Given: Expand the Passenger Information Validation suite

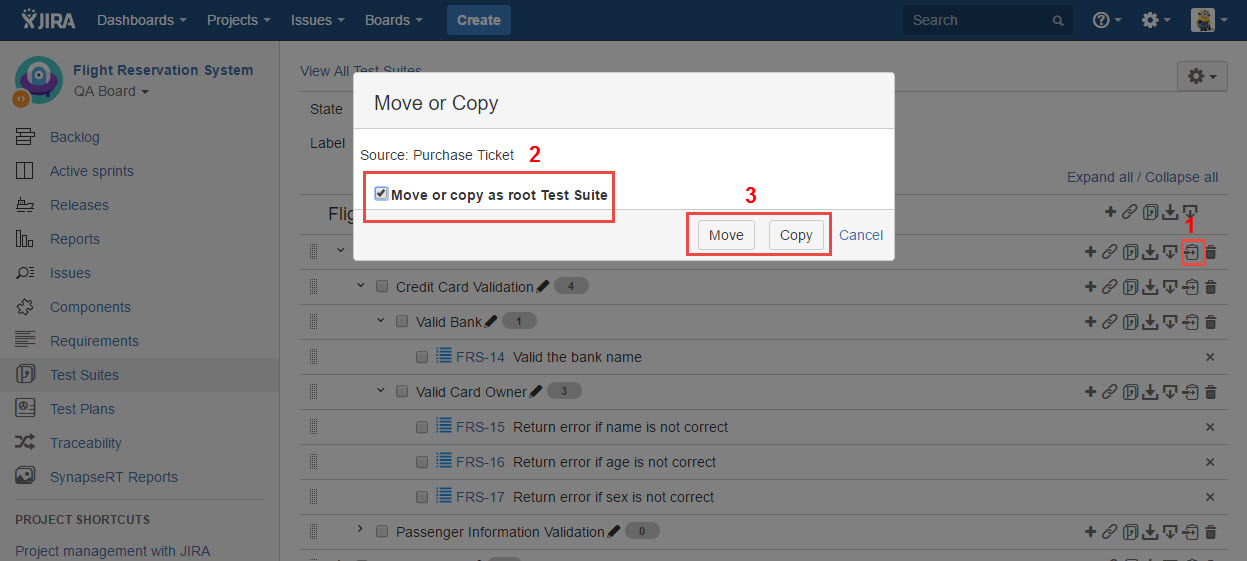Looking at the screenshot, I should tap(361, 529).
